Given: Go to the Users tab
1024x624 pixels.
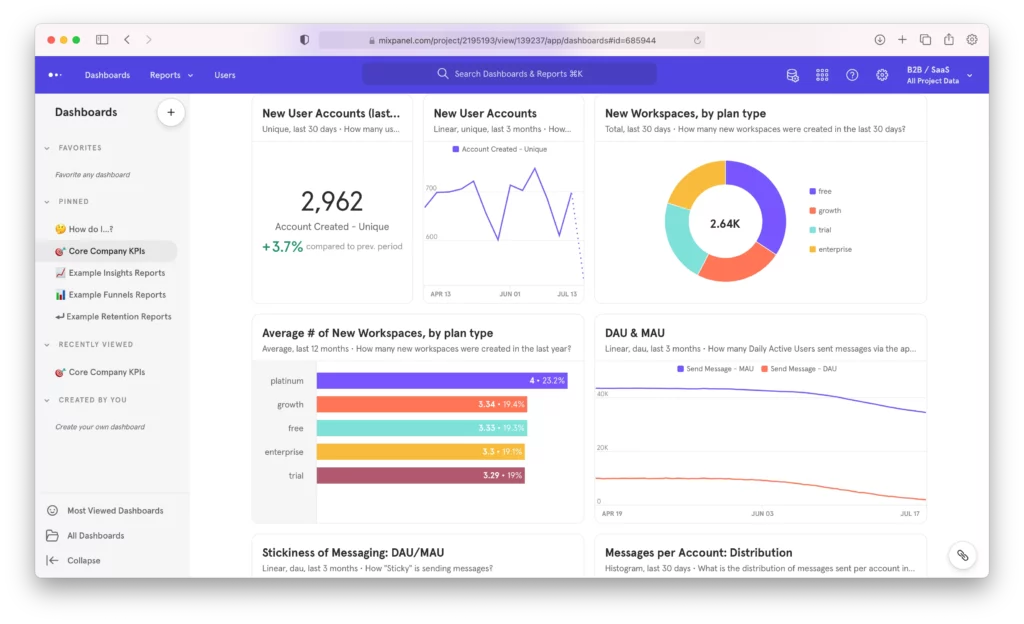Looking at the screenshot, I should pyautogui.click(x=225, y=75).
